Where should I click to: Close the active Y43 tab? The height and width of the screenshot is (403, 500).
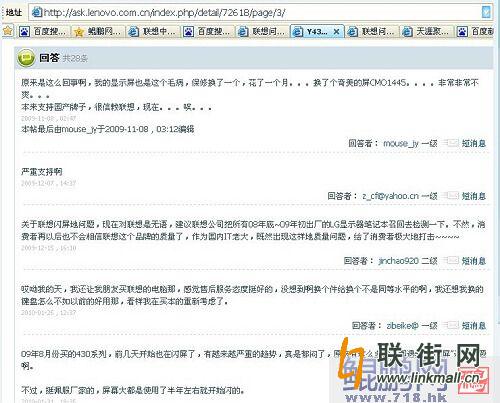pos(336,32)
